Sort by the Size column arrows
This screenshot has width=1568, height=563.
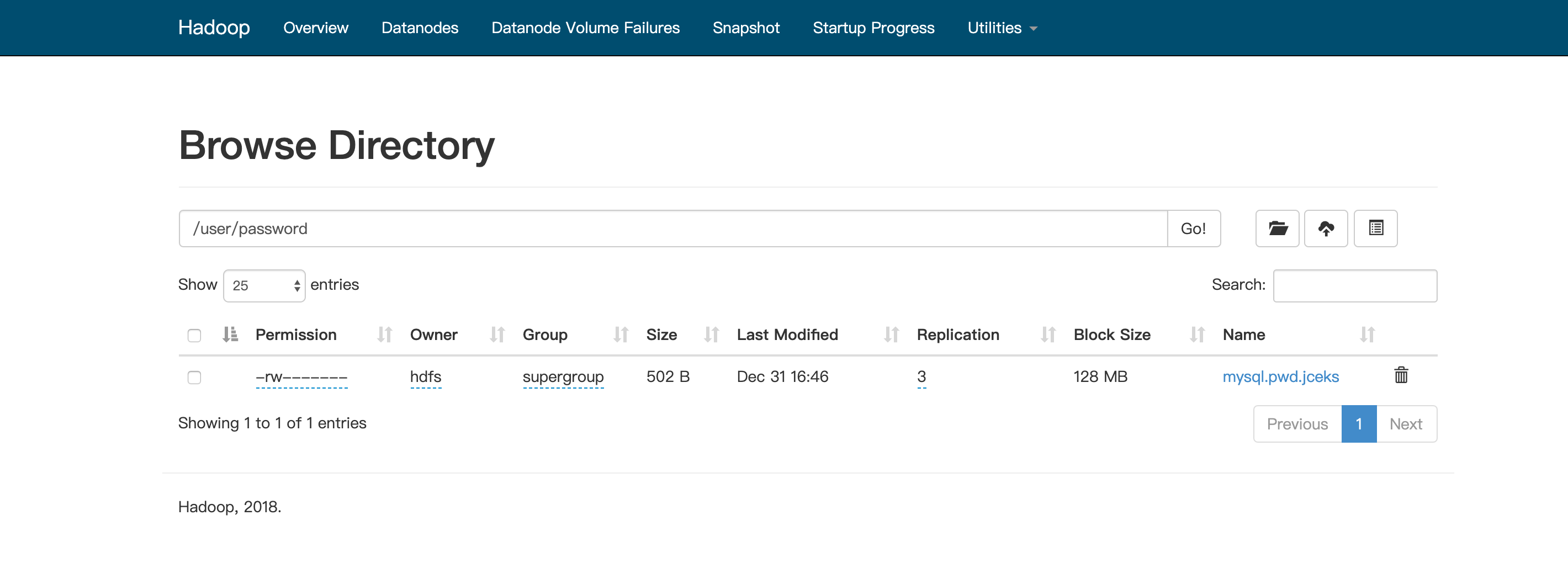[711, 334]
